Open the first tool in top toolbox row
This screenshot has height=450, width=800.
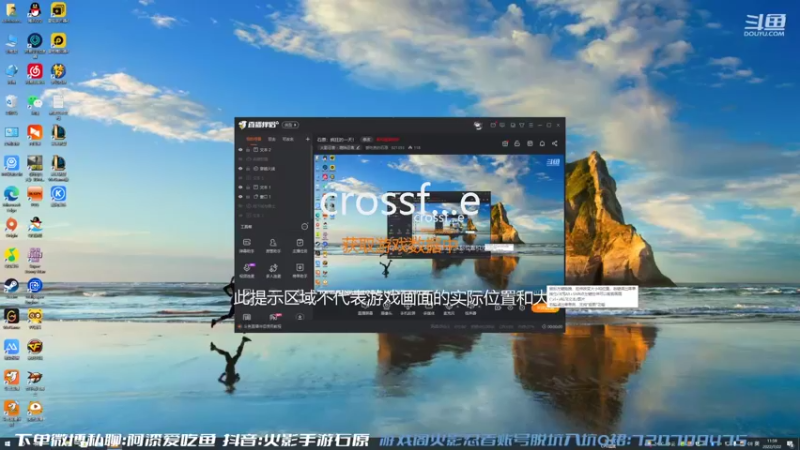(x=246, y=245)
